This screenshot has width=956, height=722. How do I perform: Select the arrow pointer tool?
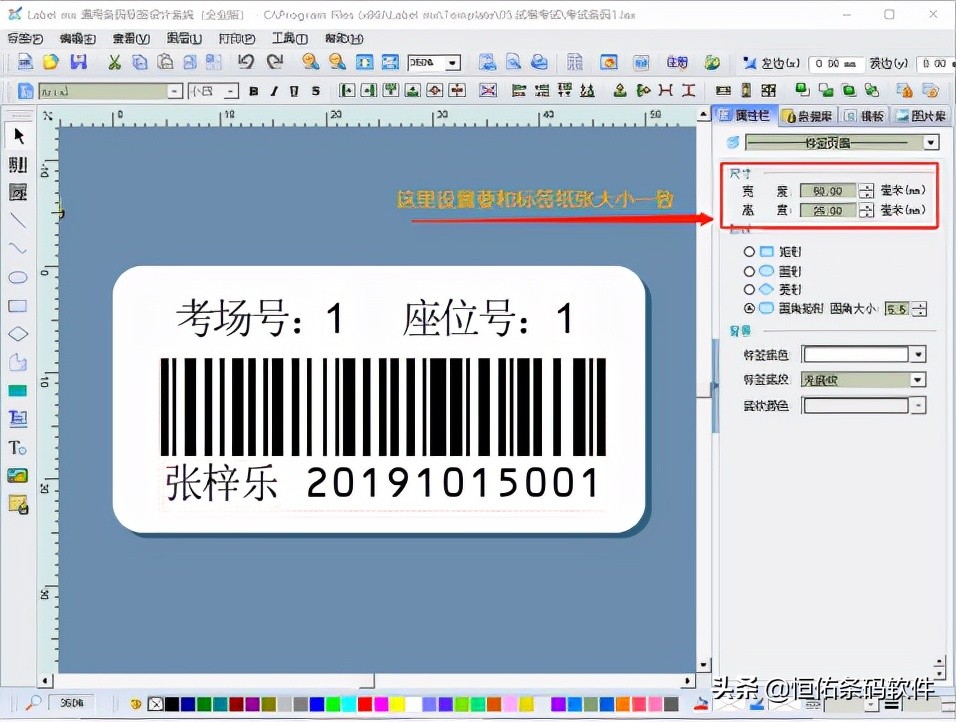(18, 137)
